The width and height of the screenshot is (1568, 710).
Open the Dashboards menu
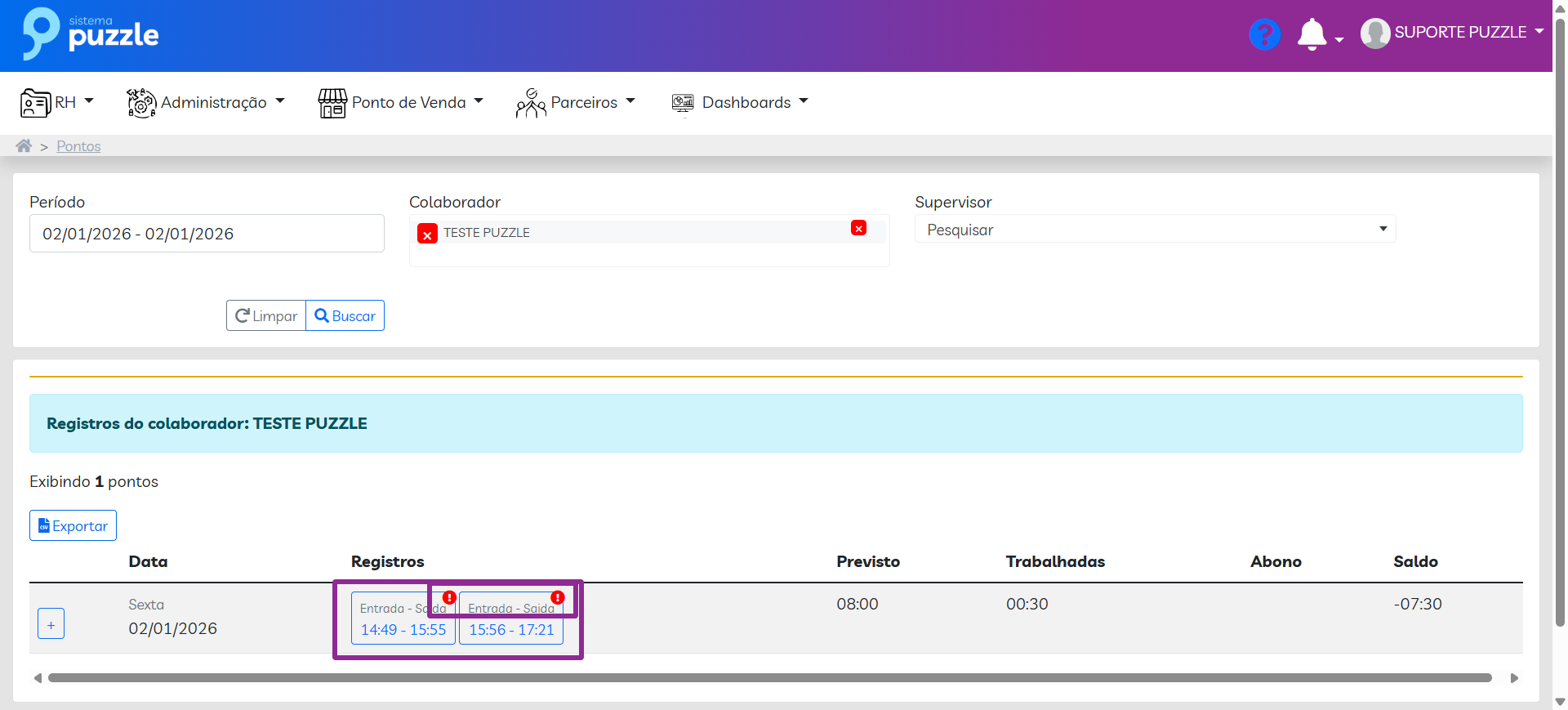point(739,103)
